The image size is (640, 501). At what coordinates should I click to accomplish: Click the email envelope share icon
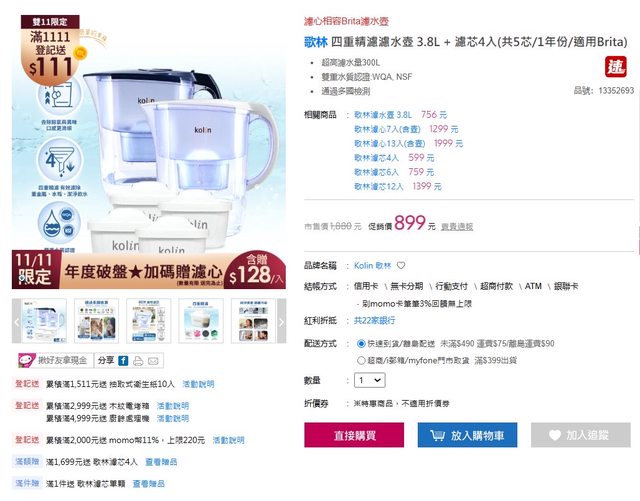point(153,361)
